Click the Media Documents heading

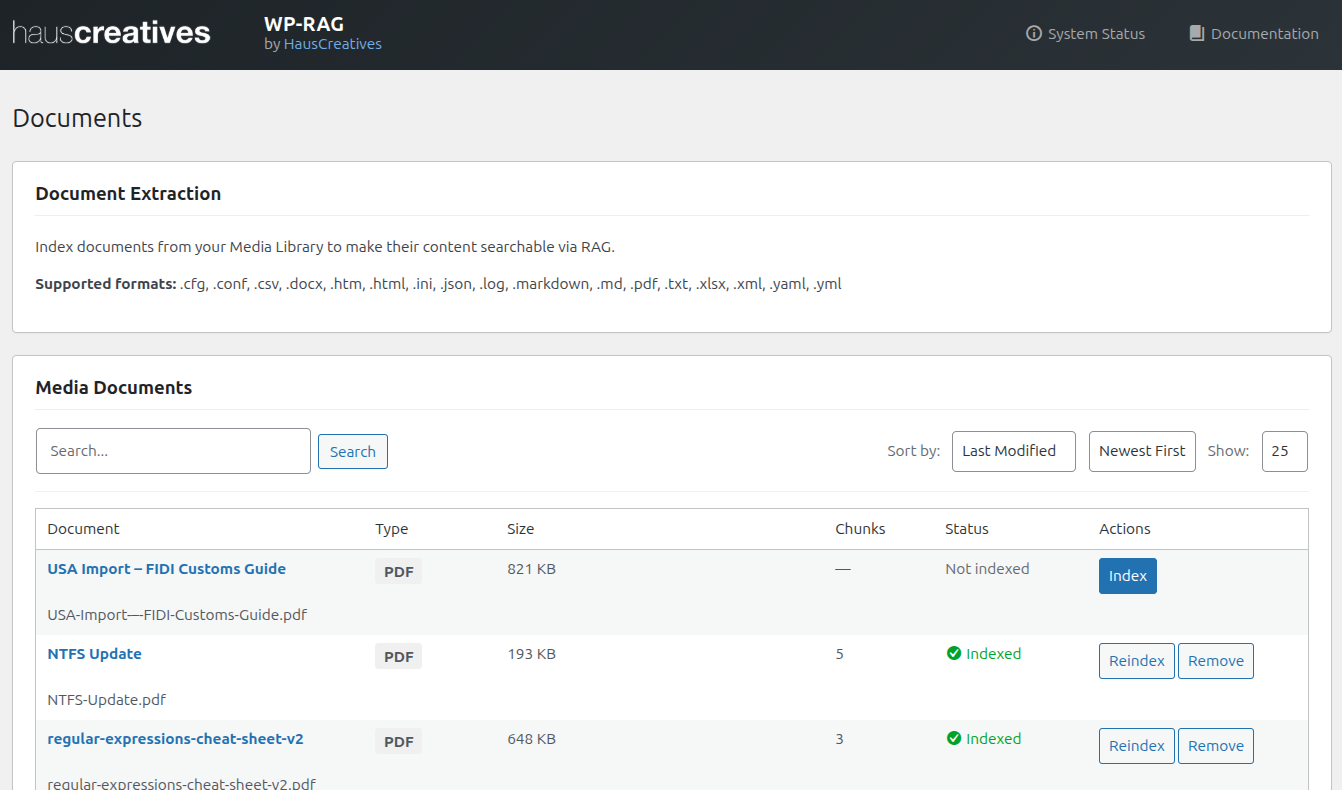click(x=114, y=388)
